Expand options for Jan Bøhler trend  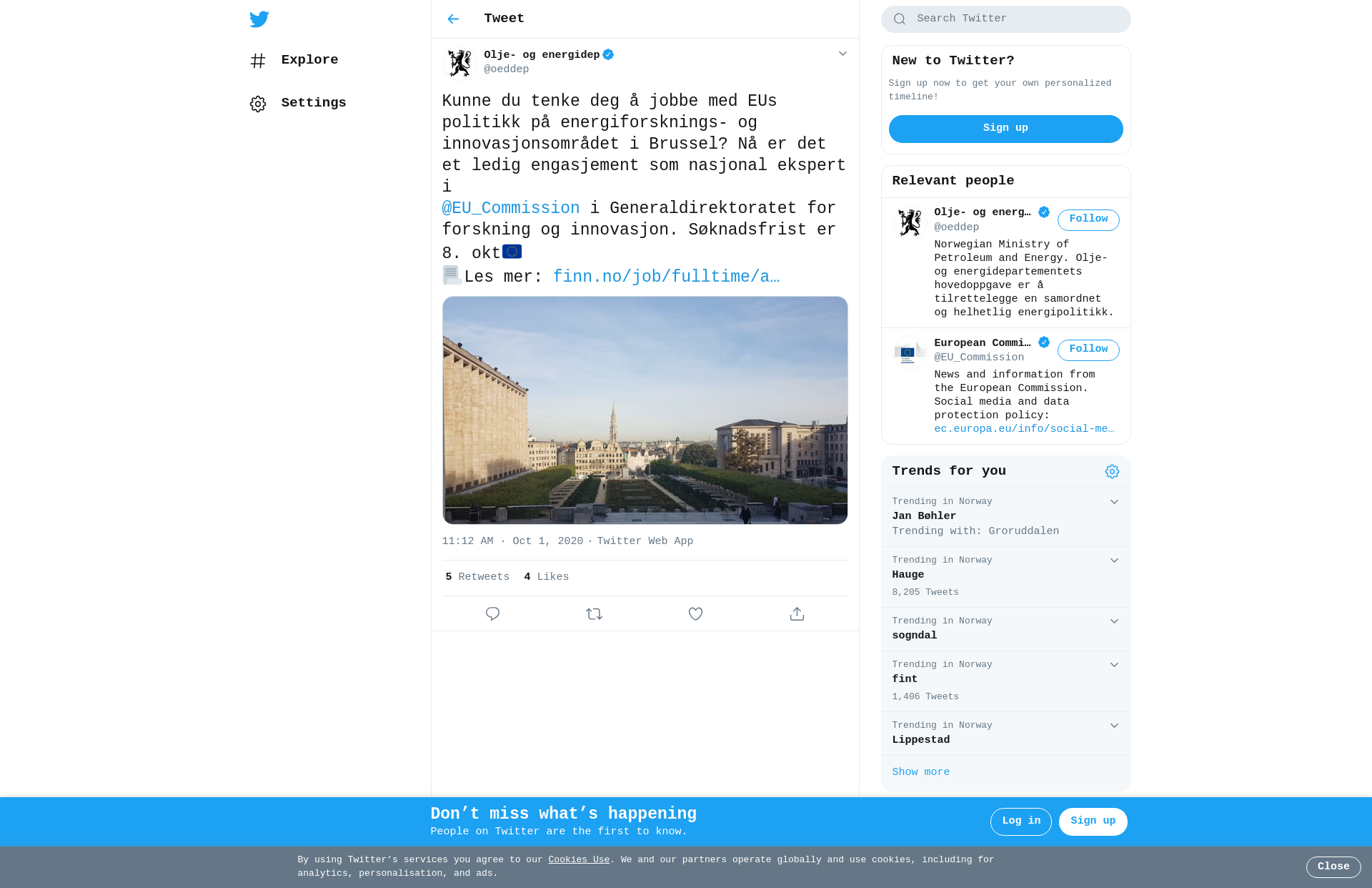tap(1114, 502)
